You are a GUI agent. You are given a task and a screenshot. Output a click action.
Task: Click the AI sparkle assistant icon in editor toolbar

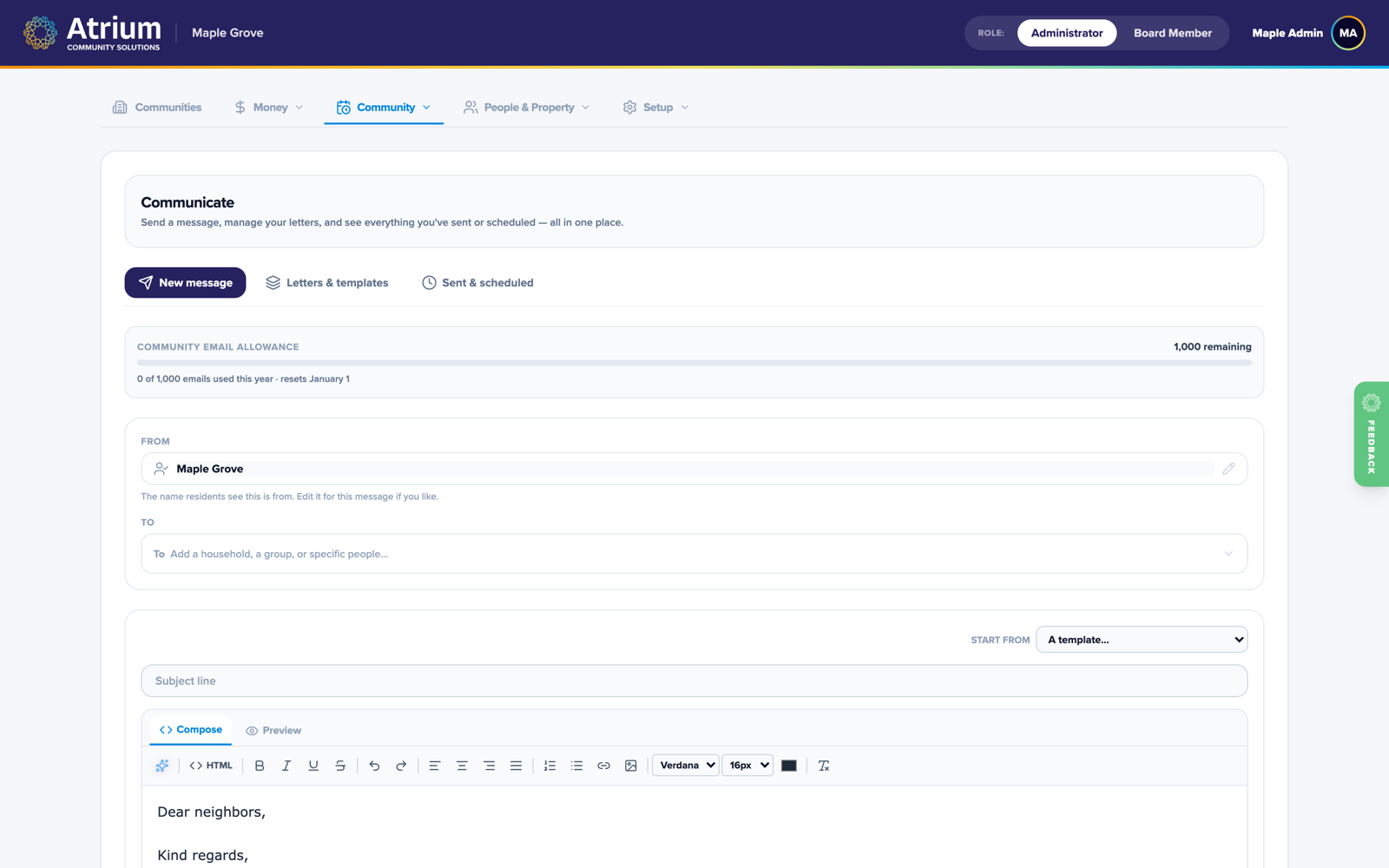162,766
